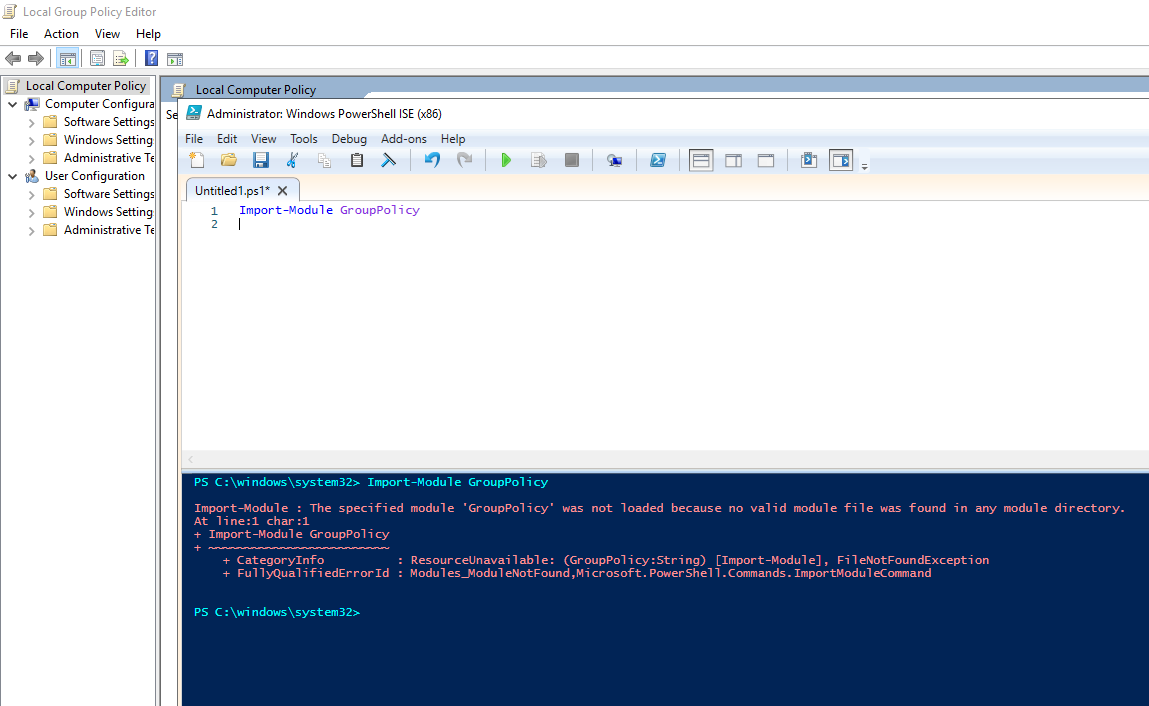Run Script with green play icon
Screen dimensions: 1149x706
pyautogui.click(x=506, y=160)
